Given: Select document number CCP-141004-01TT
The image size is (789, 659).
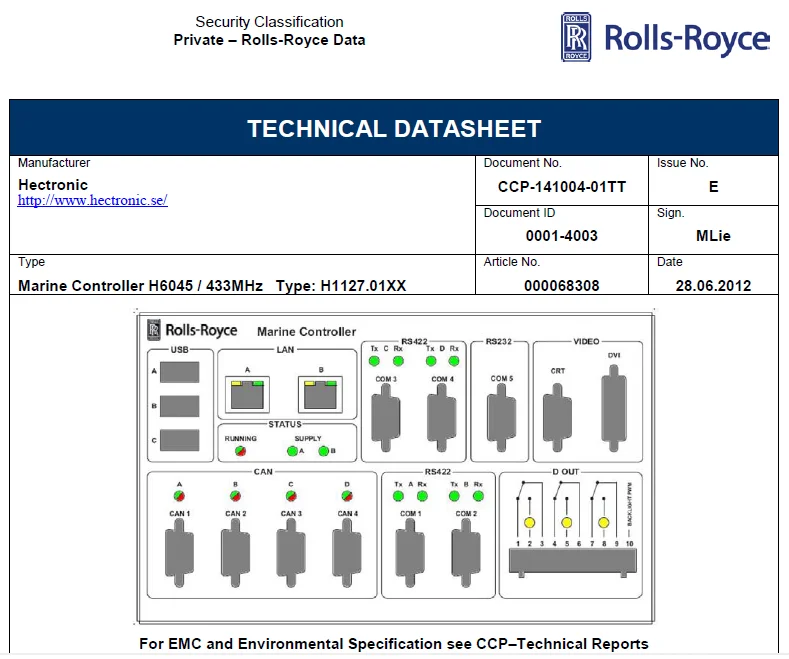Looking at the screenshot, I should tap(562, 187).
